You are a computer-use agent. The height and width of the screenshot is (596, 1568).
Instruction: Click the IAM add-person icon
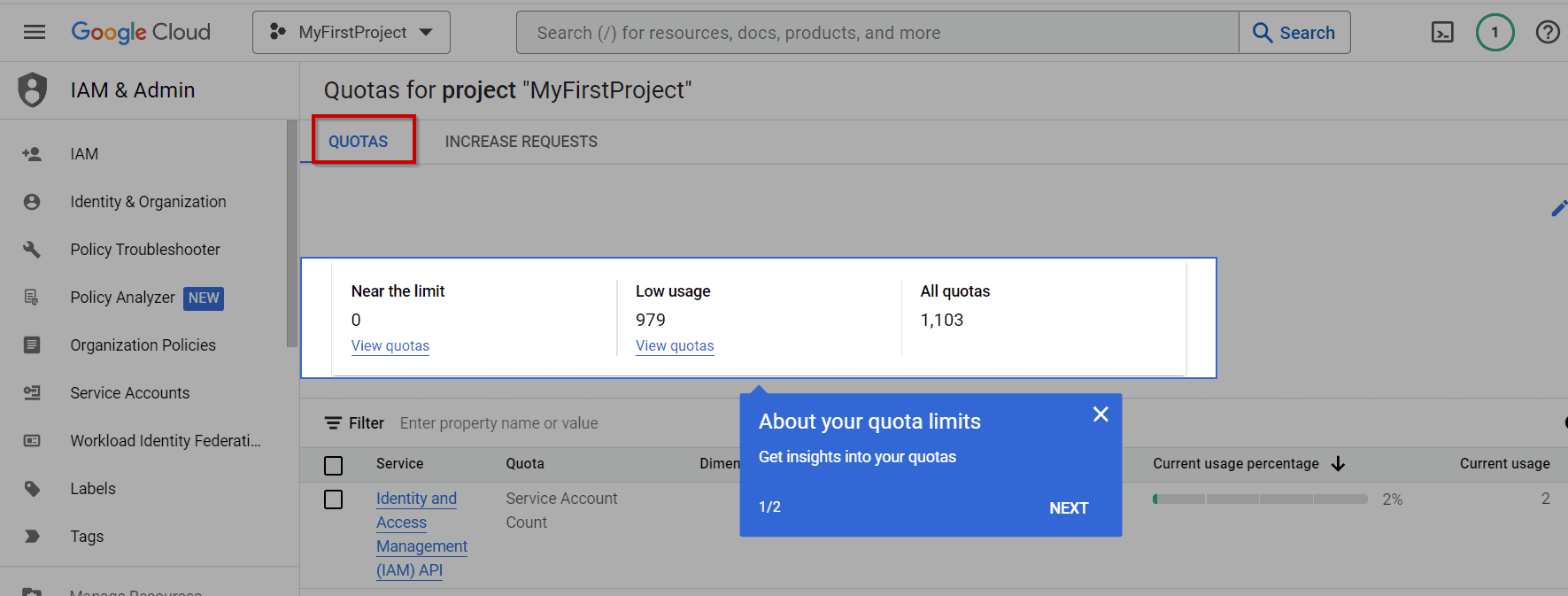click(x=32, y=154)
